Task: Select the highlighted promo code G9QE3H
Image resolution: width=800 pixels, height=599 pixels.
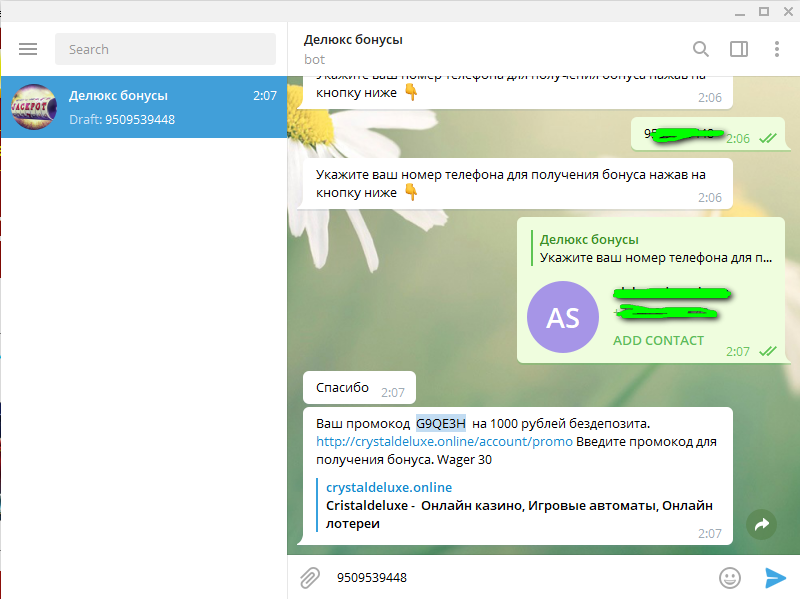Action: point(441,423)
